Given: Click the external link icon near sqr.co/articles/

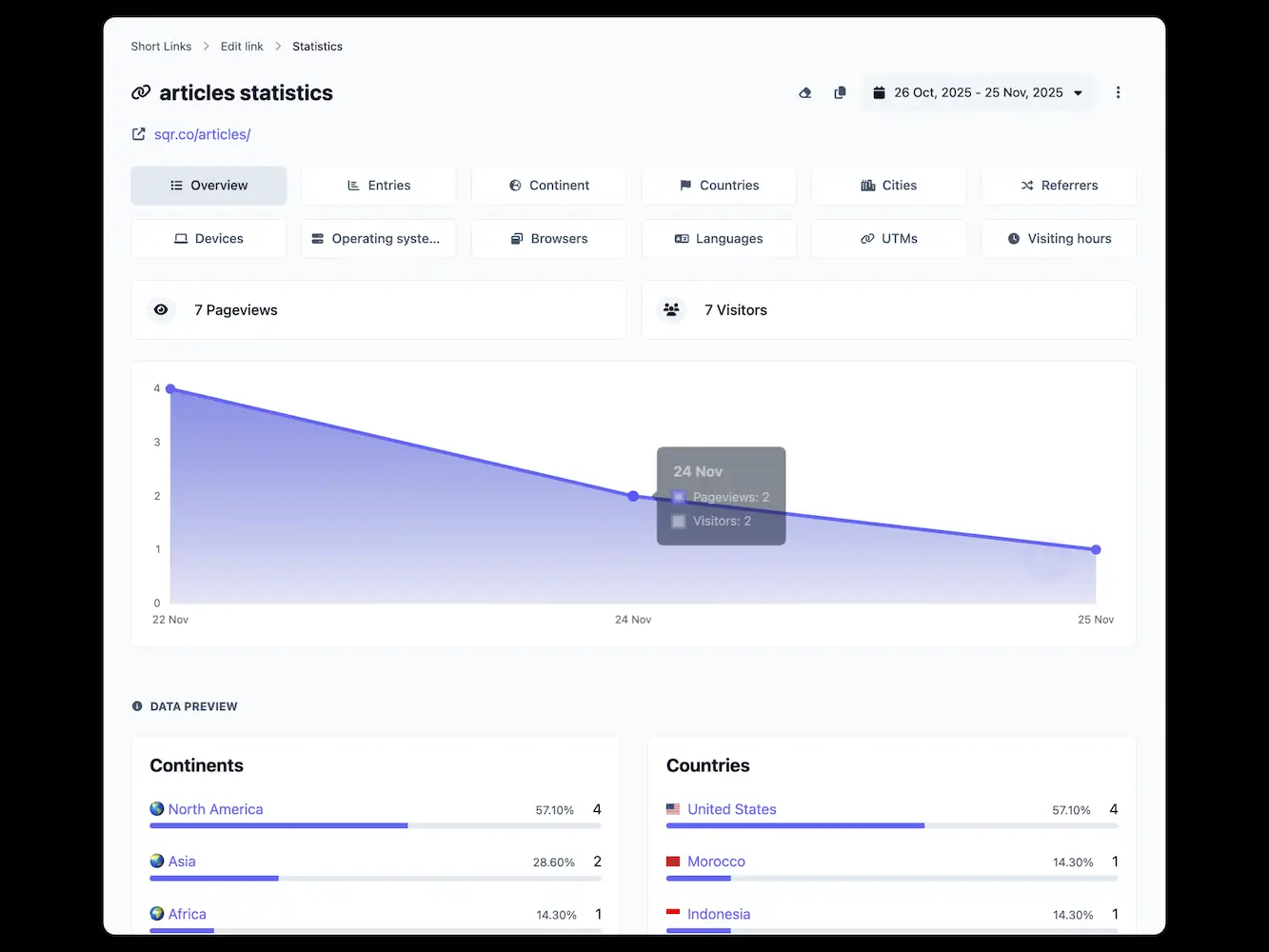Looking at the screenshot, I should pyautogui.click(x=139, y=134).
